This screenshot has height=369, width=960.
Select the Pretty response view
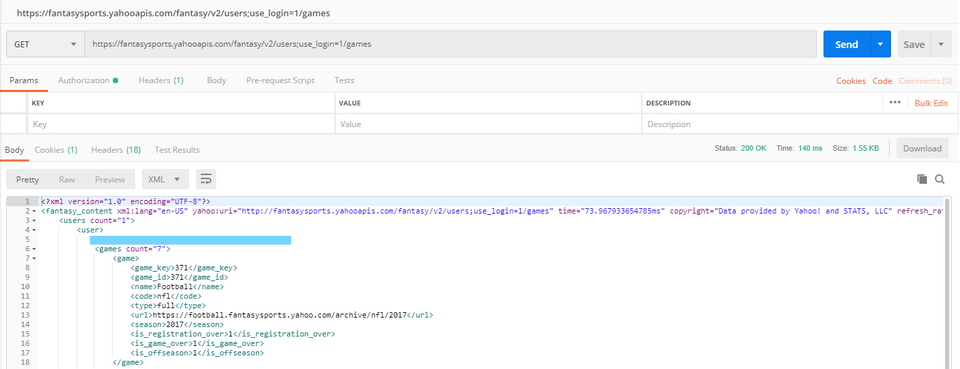(28, 179)
